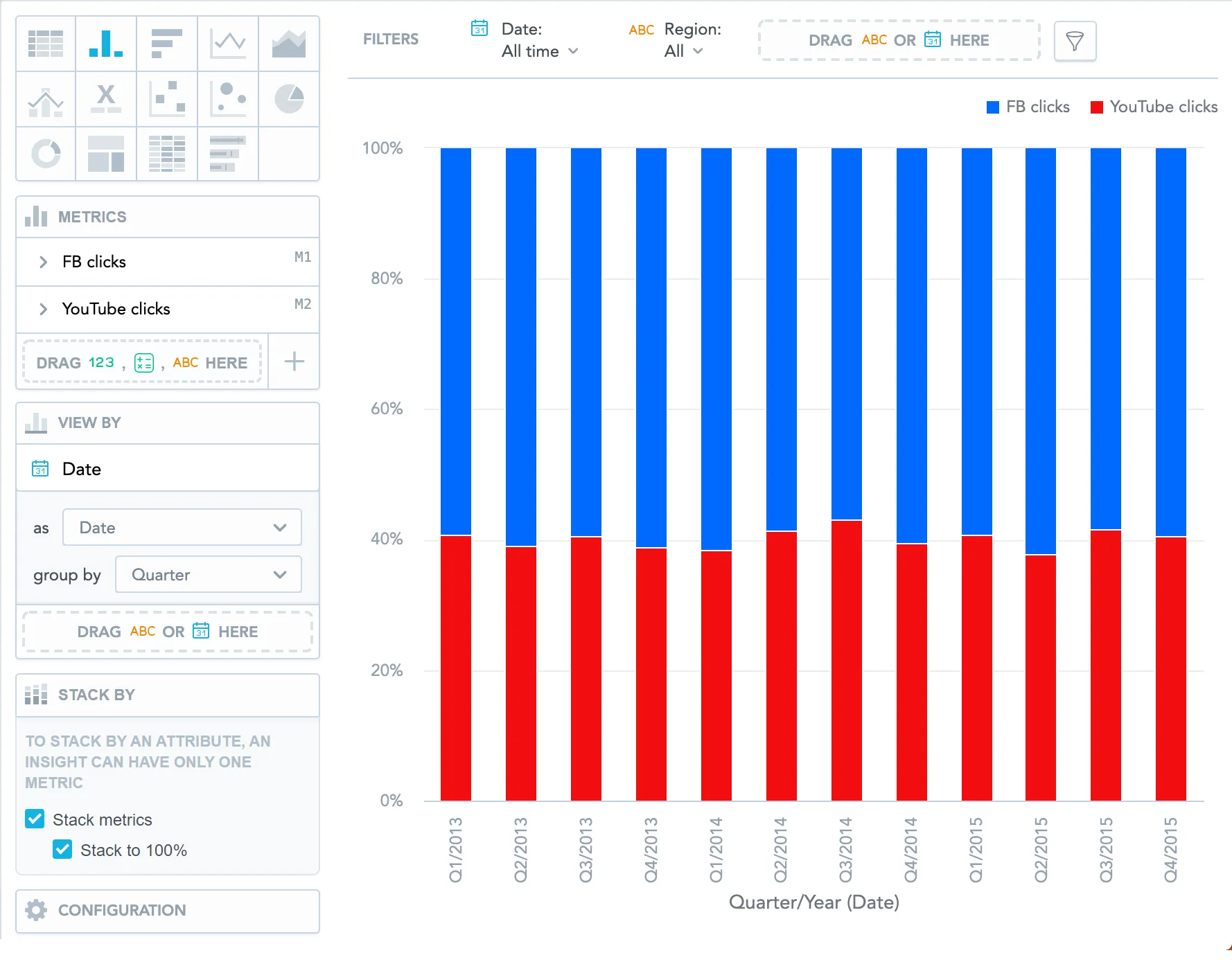This screenshot has height=971, width=1232.
Task: Select the table visualization type
Action: 45,44
